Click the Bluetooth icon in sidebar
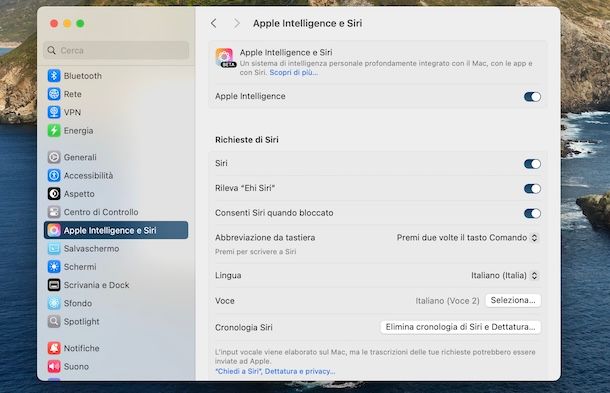The image size is (610, 393). (54, 75)
